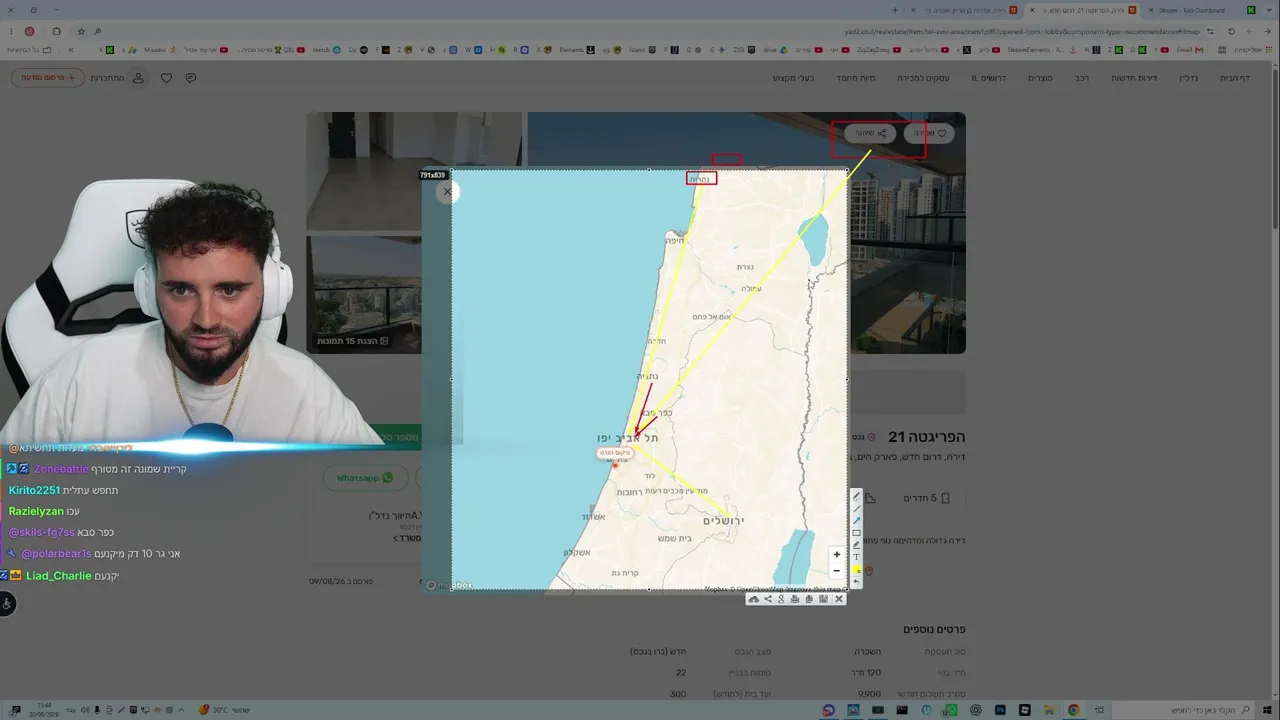Open the נדל"ן real estate menu
This screenshot has width=1280, height=720.
click(x=1189, y=78)
